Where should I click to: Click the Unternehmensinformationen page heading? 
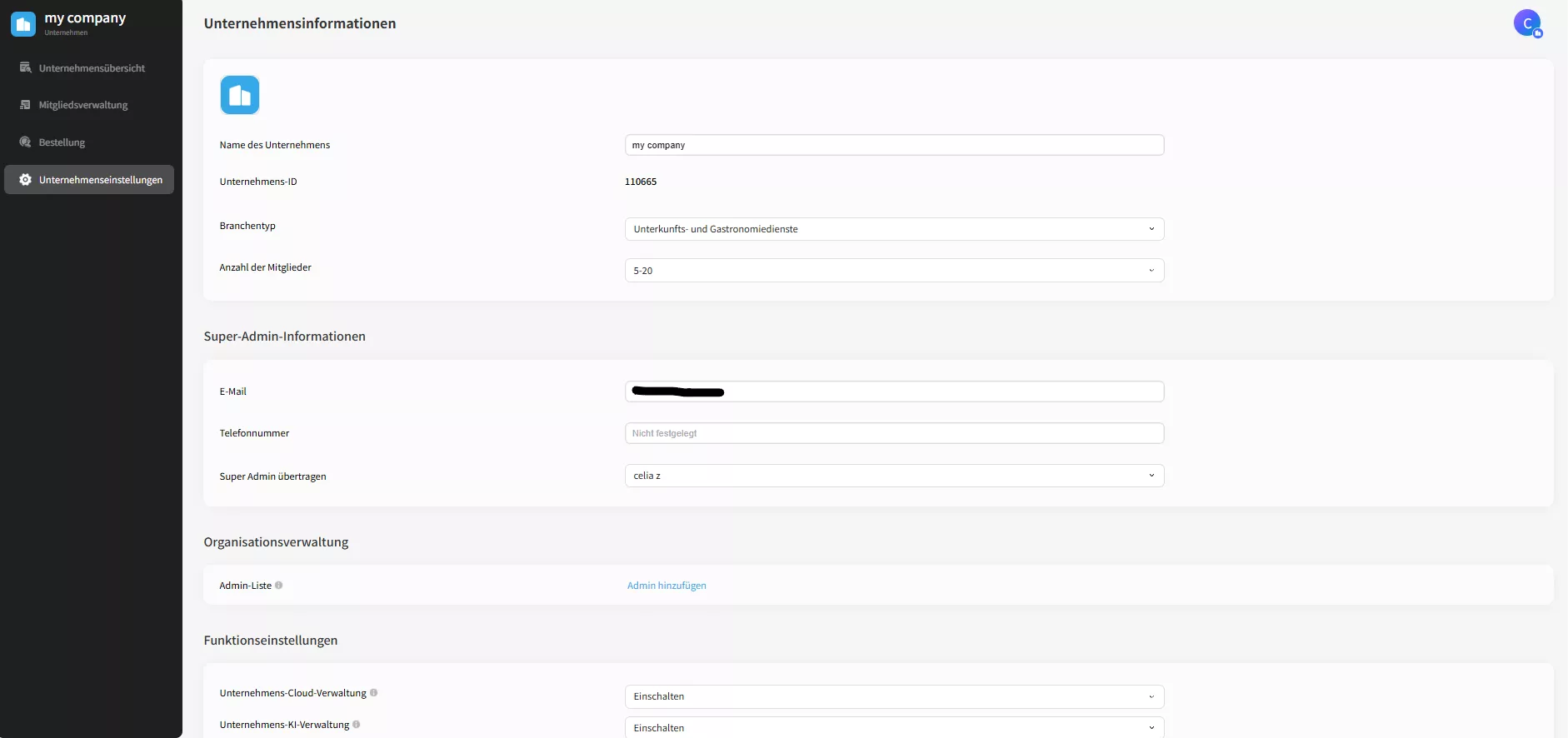pyautogui.click(x=300, y=23)
